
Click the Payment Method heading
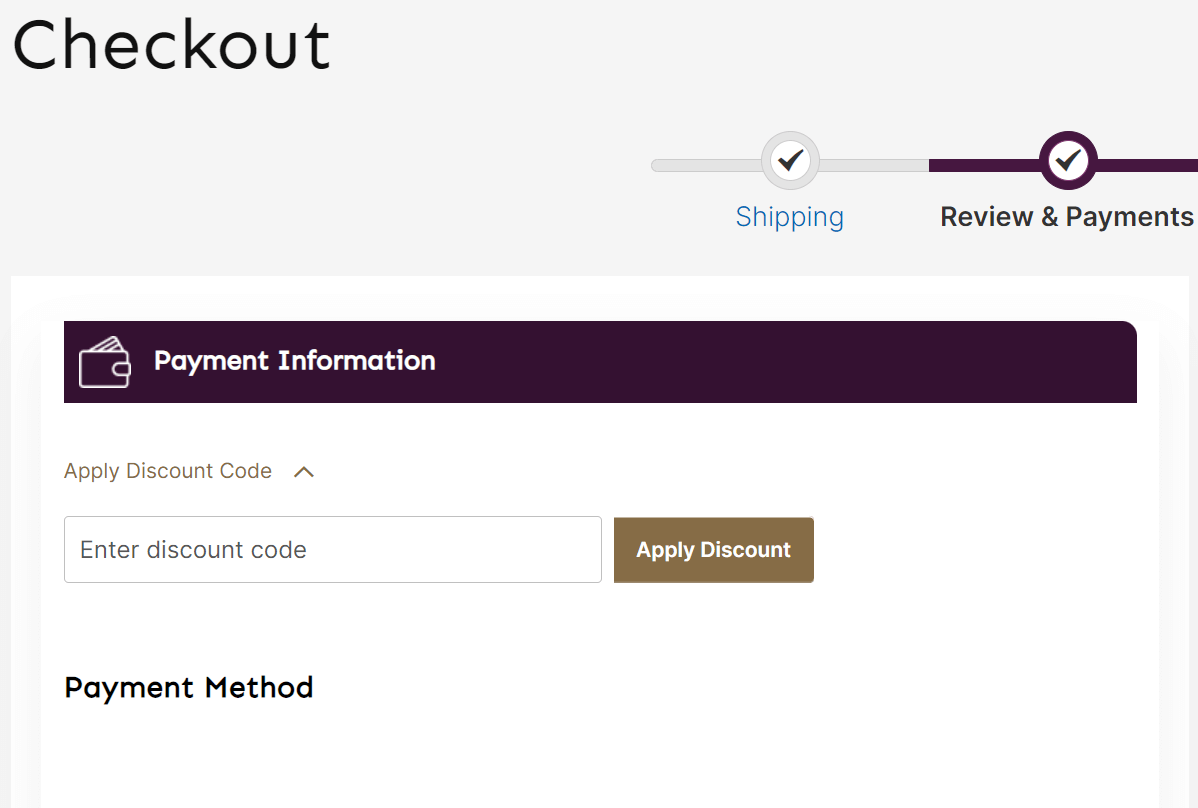[x=189, y=687]
